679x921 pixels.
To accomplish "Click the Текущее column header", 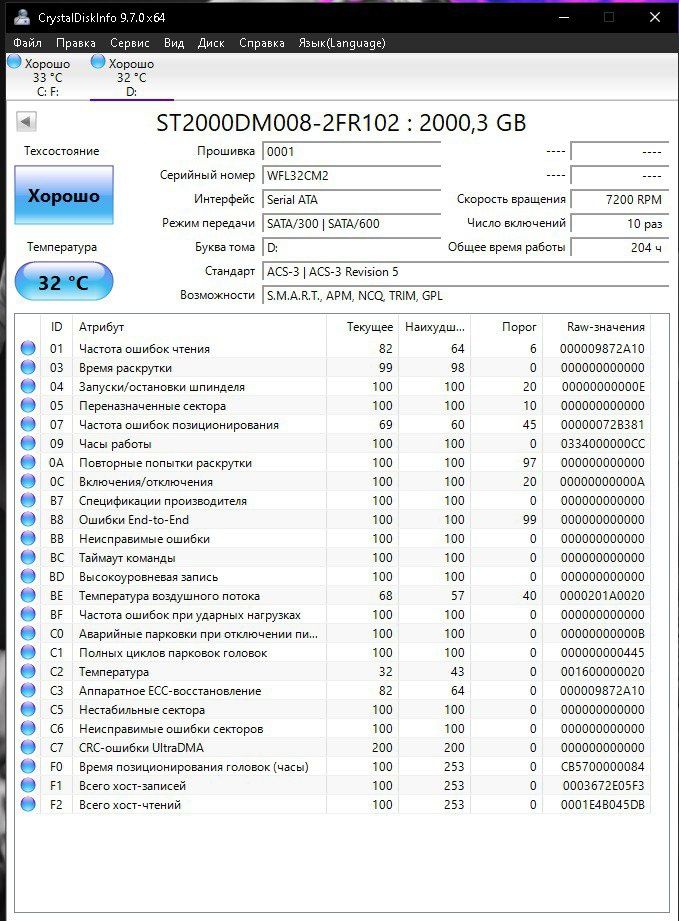I will pyautogui.click(x=362, y=327).
